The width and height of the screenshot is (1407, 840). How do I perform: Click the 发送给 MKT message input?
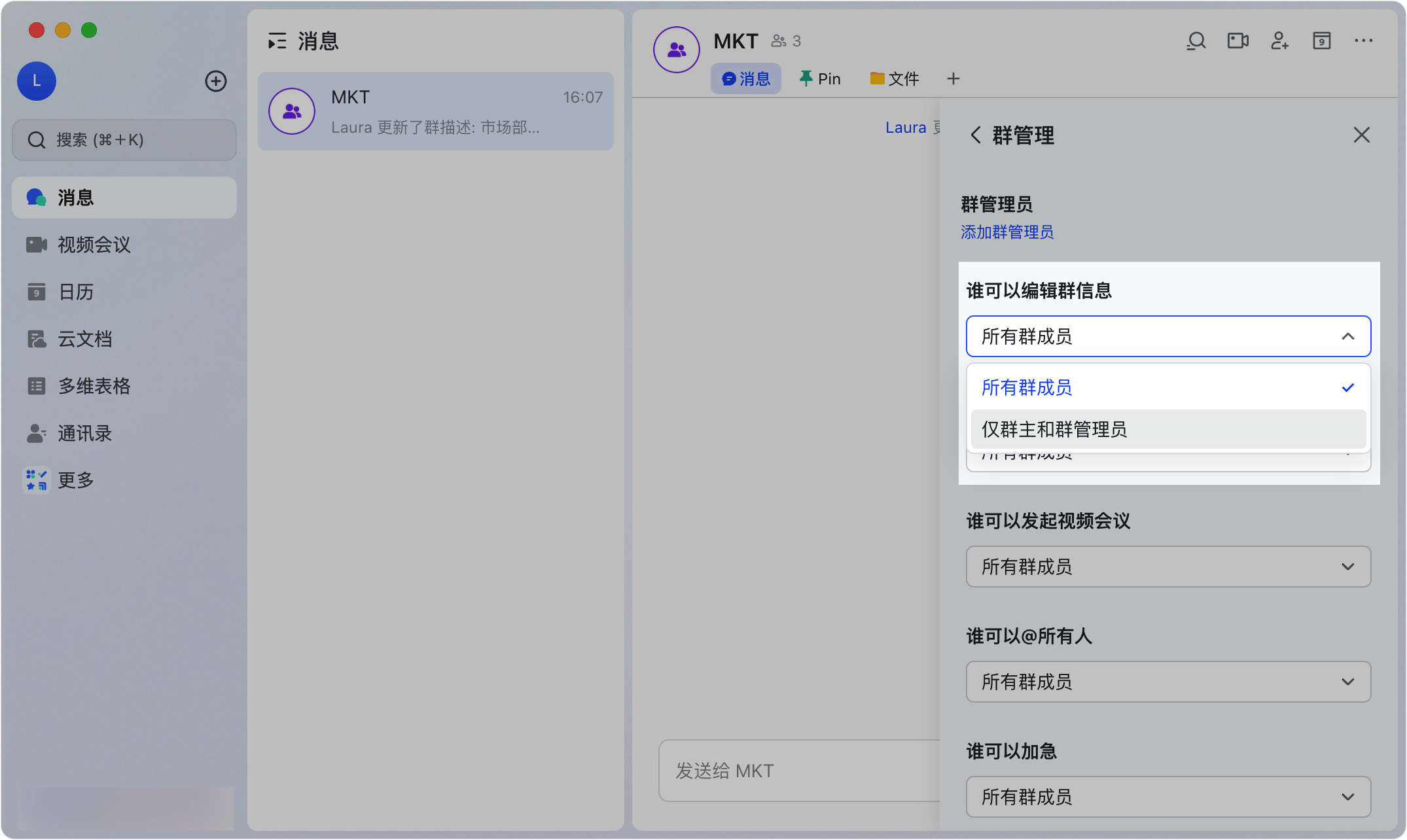click(x=800, y=771)
